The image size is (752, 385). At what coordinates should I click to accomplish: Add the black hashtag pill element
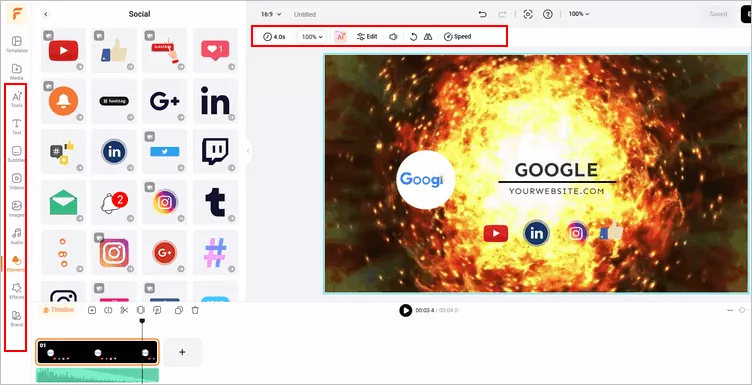click(114, 101)
